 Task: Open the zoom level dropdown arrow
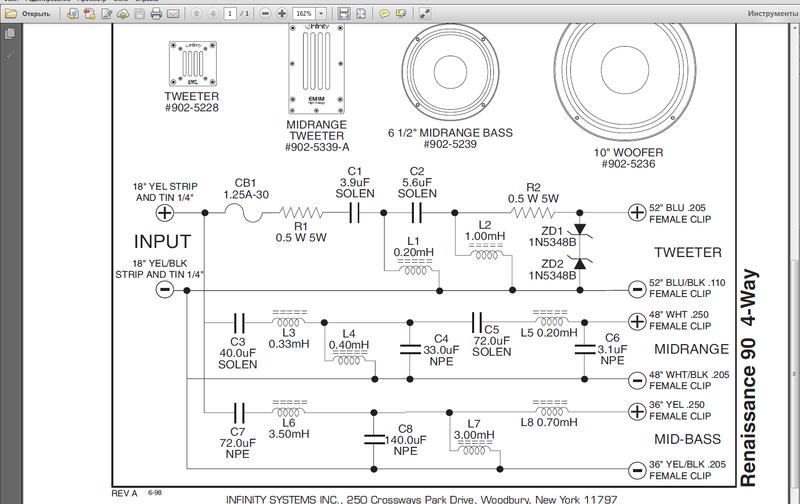(x=321, y=14)
